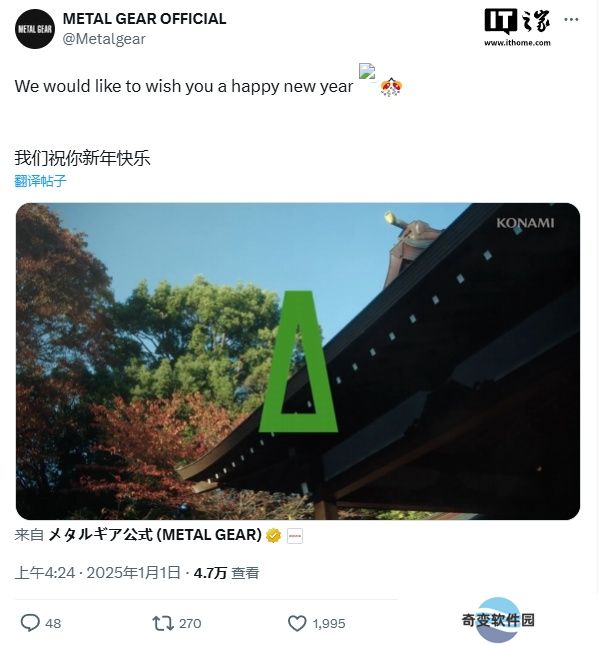Viewport: 598px width, 645px height.
Task: Open メタルギア公式 (METAL GEAR) source account
Action: 155,535
